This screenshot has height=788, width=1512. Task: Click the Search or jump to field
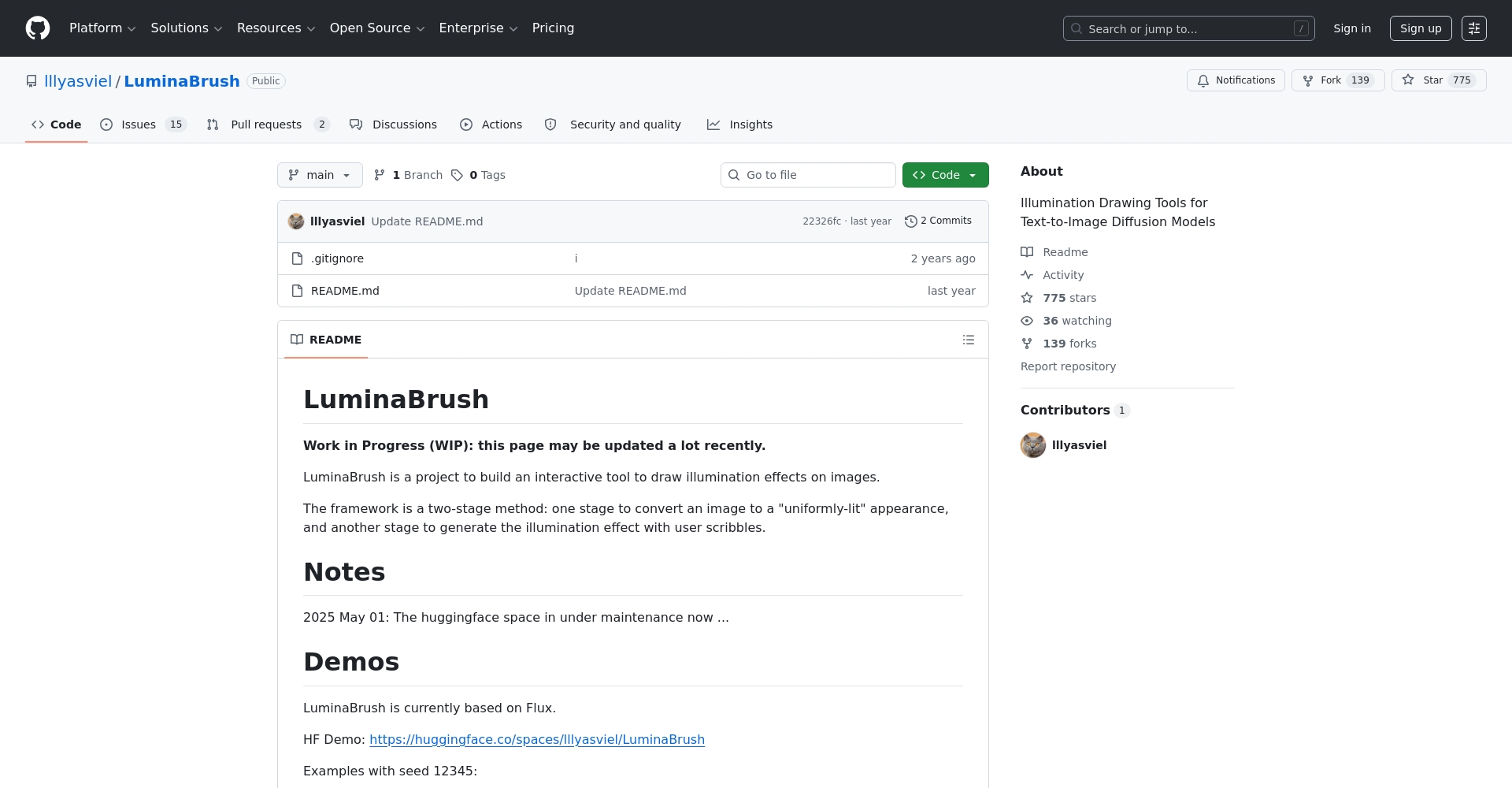coord(1188,28)
